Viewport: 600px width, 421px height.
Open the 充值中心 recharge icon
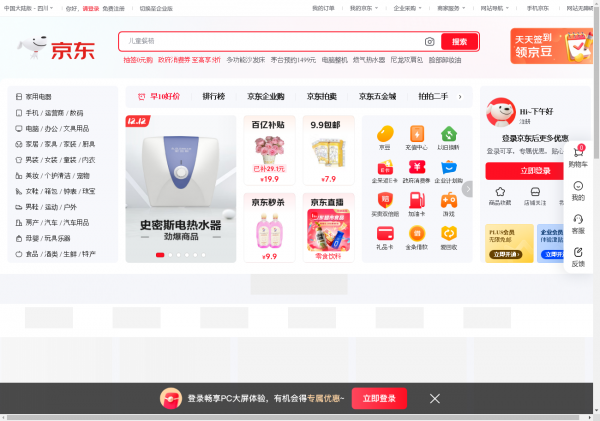(x=416, y=134)
